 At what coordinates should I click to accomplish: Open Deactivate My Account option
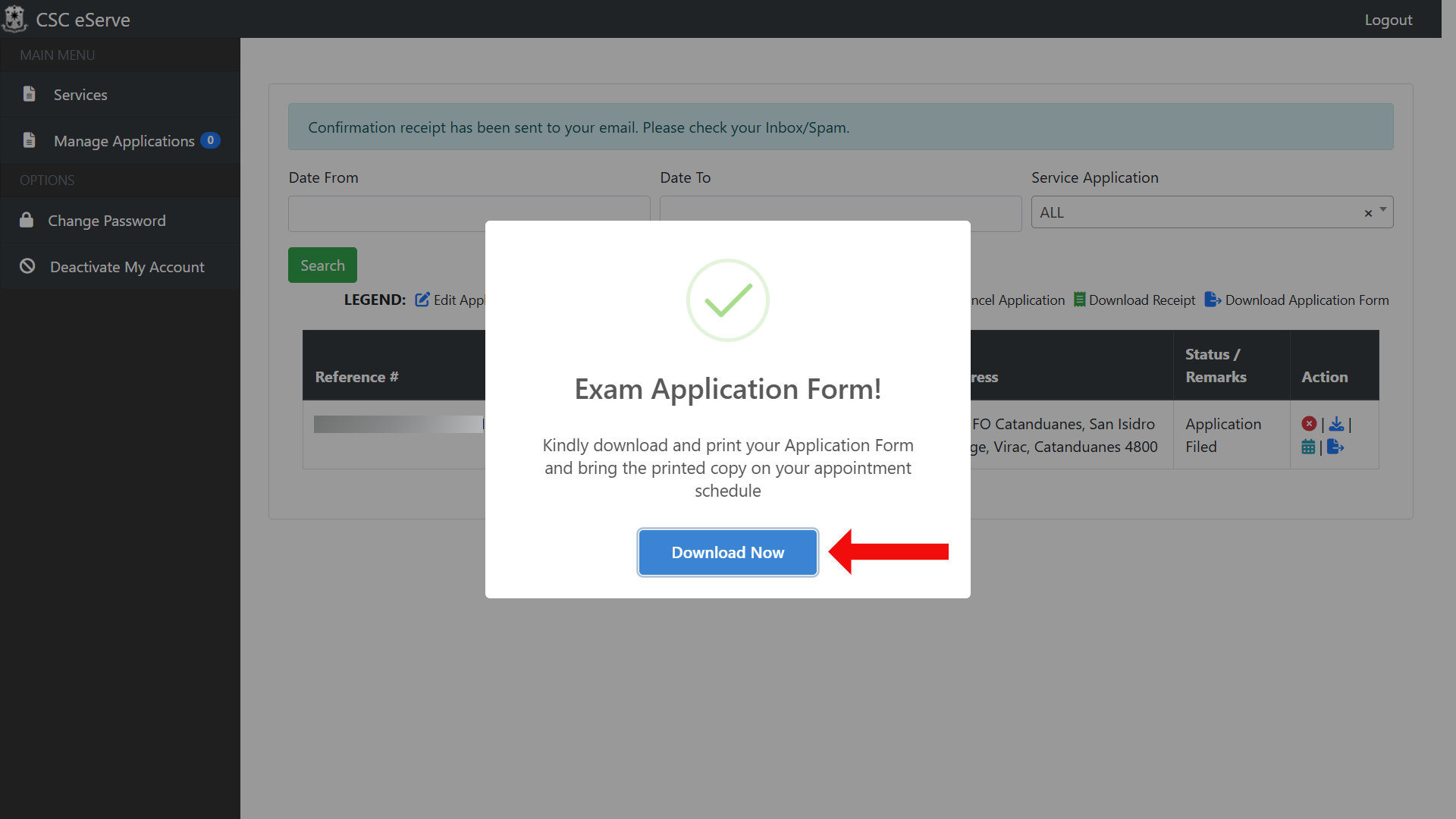120,267
